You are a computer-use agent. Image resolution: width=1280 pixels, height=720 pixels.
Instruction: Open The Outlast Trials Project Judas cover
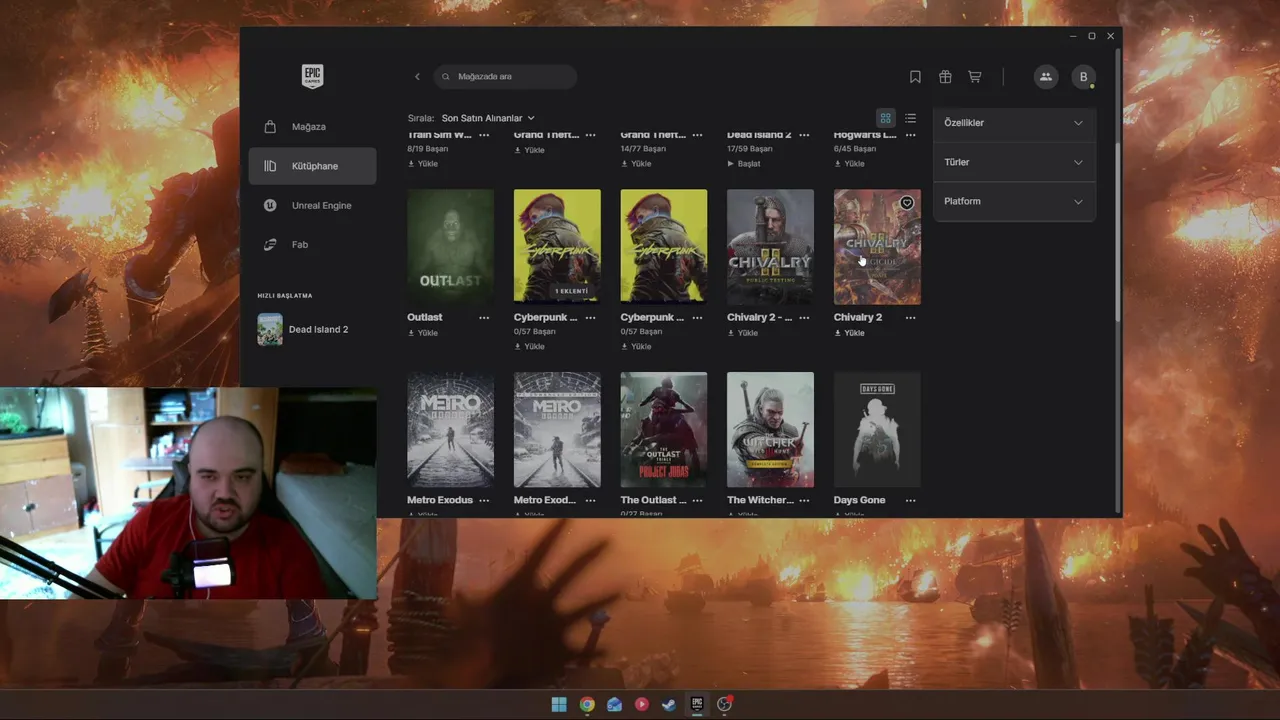(663, 429)
